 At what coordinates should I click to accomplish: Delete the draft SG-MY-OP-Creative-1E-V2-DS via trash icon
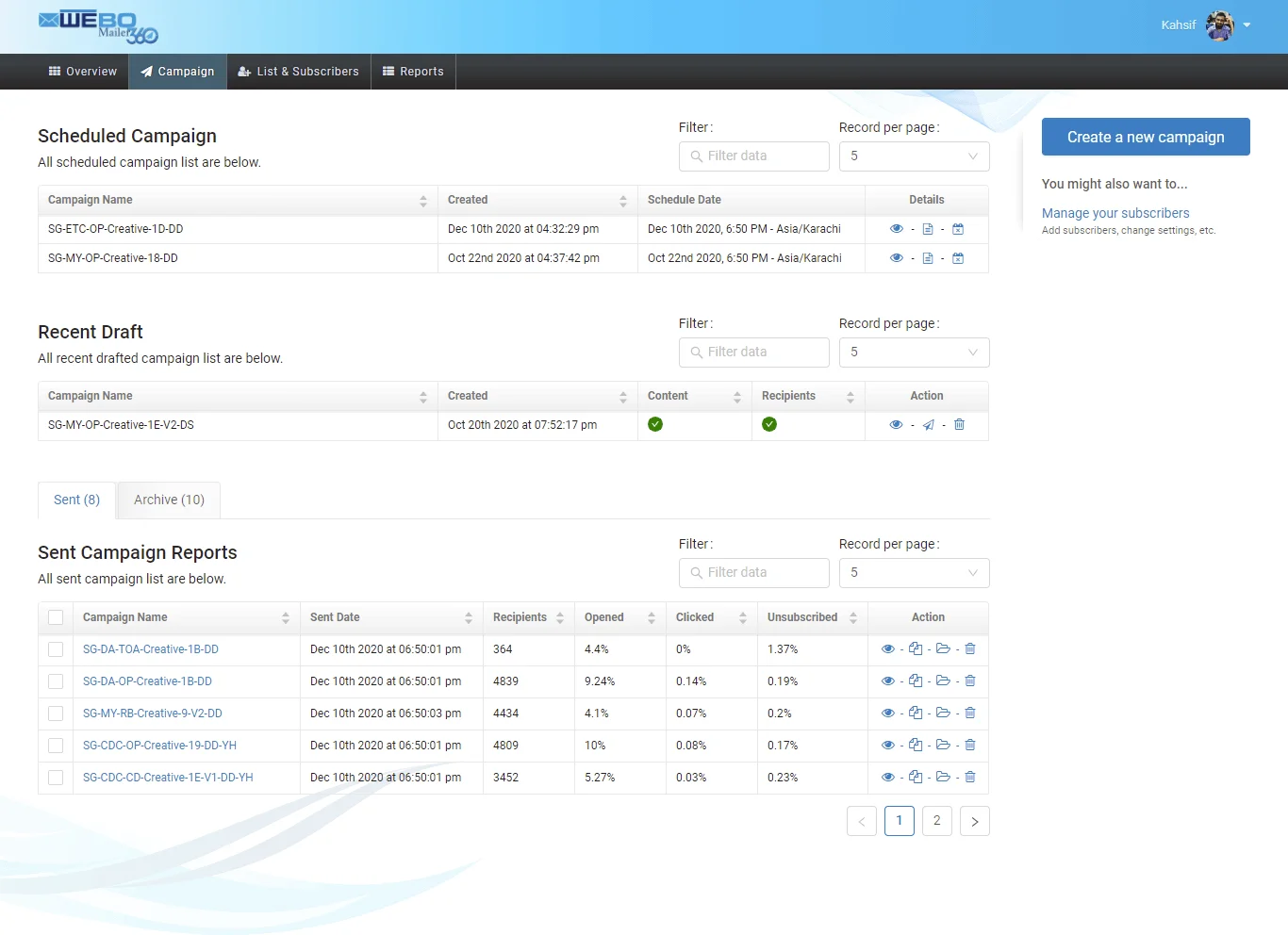click(x=959, y=425)
